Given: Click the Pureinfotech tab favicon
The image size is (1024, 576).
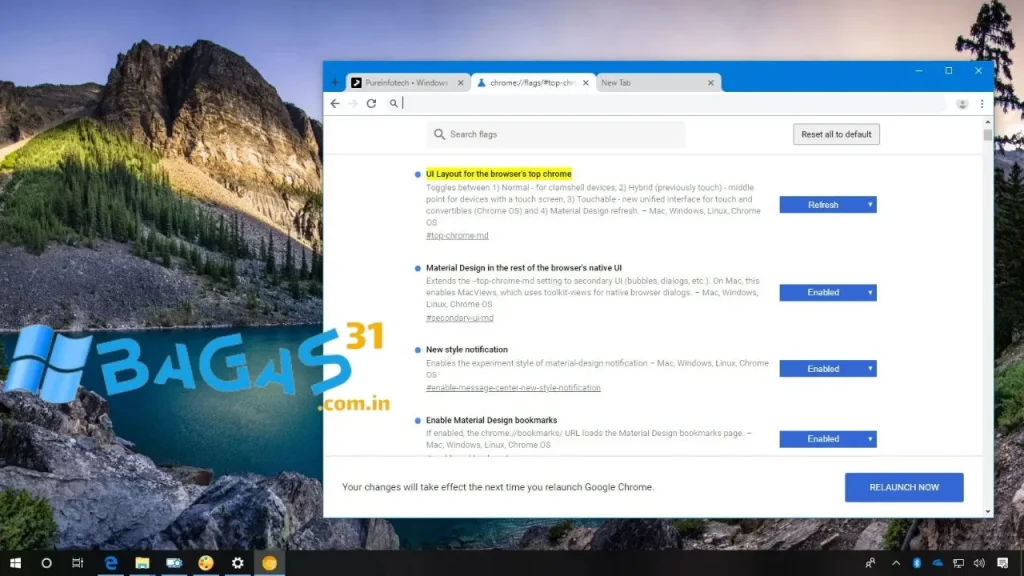Looking at the screenshot, I should (356, 83).
